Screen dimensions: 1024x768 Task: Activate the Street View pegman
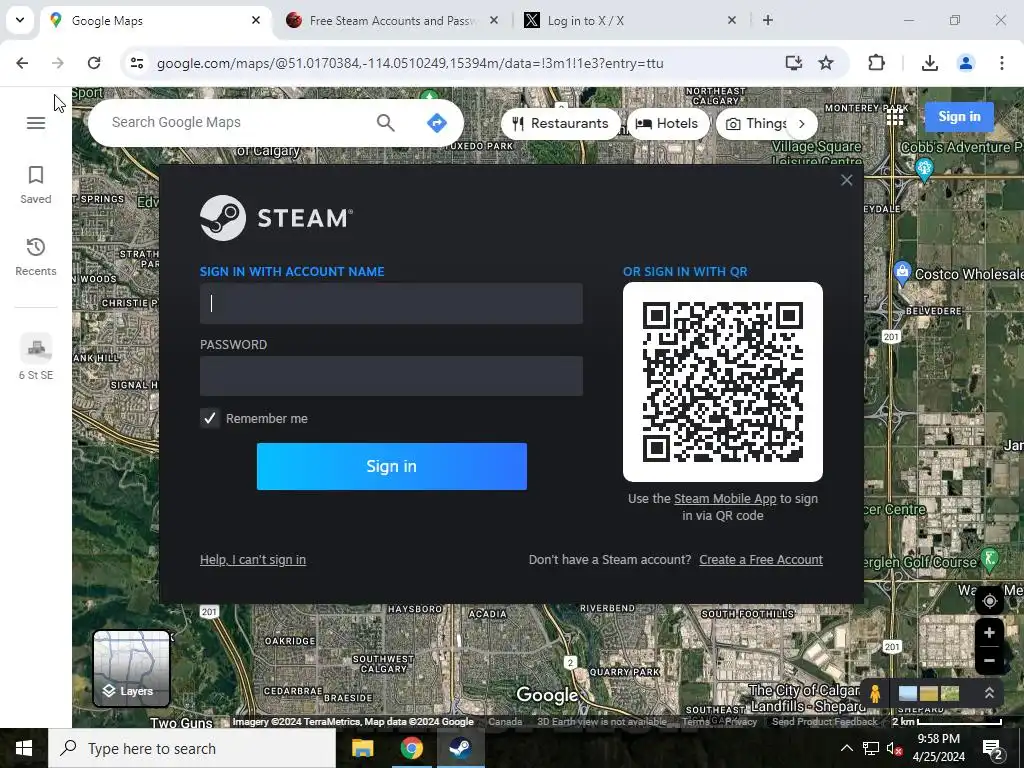click(x=875, y=693)
